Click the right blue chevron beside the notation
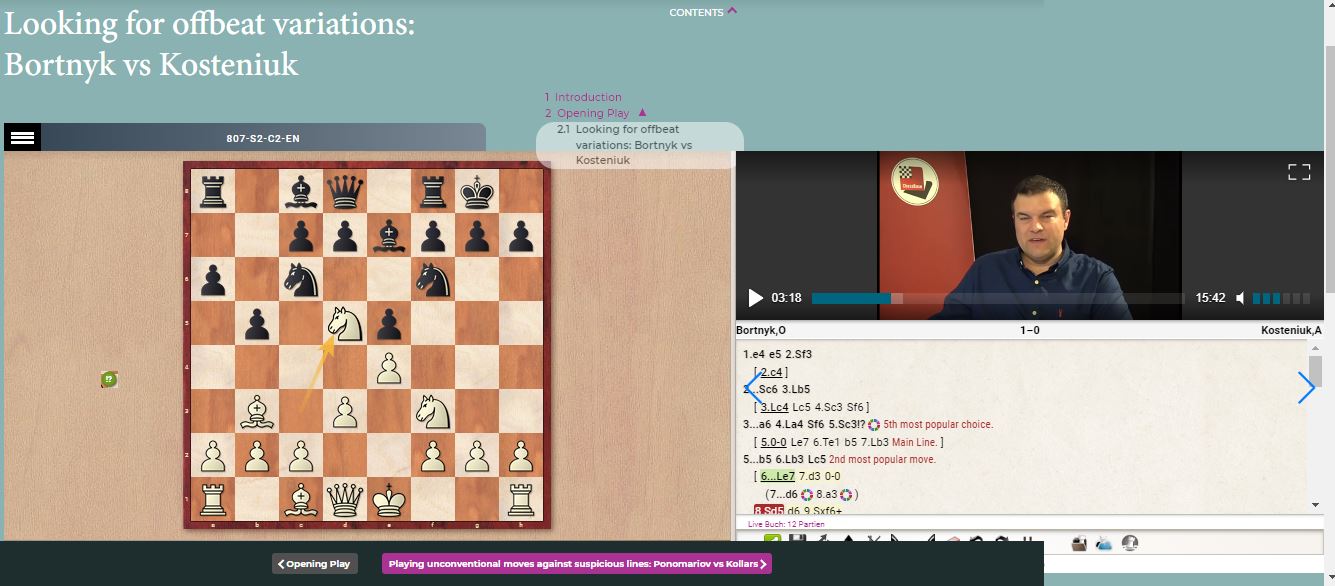This screenshot has height=586, width=1335. coord(1307,388)
